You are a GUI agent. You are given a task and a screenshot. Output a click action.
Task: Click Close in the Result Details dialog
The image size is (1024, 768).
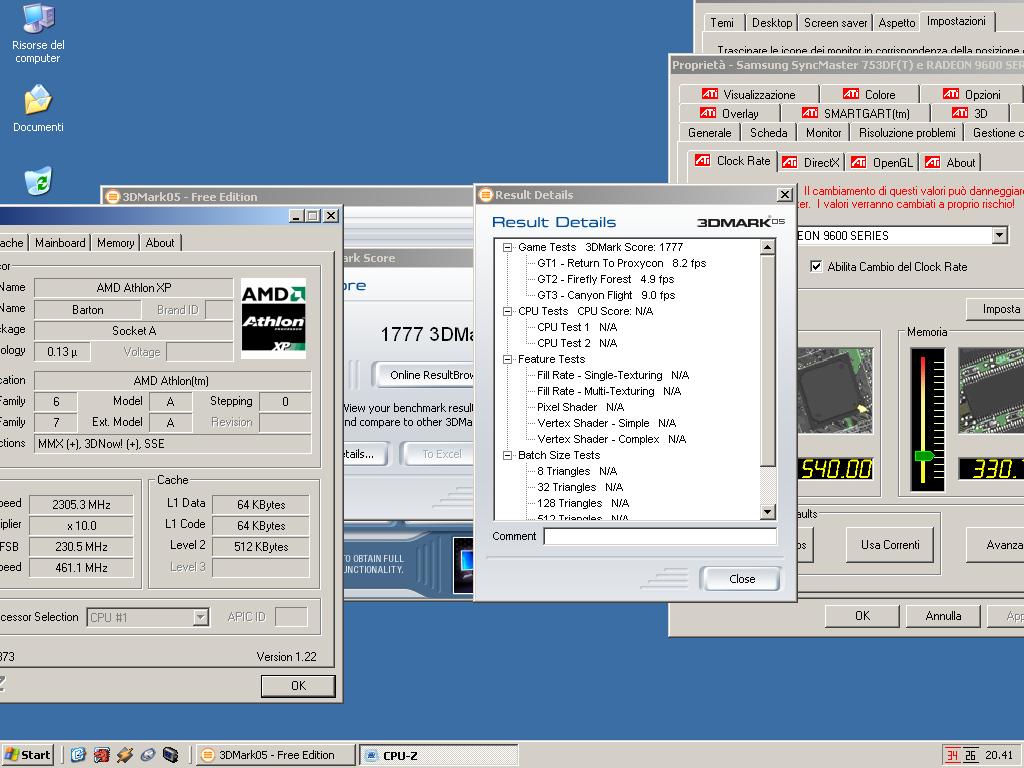point(741,579)
